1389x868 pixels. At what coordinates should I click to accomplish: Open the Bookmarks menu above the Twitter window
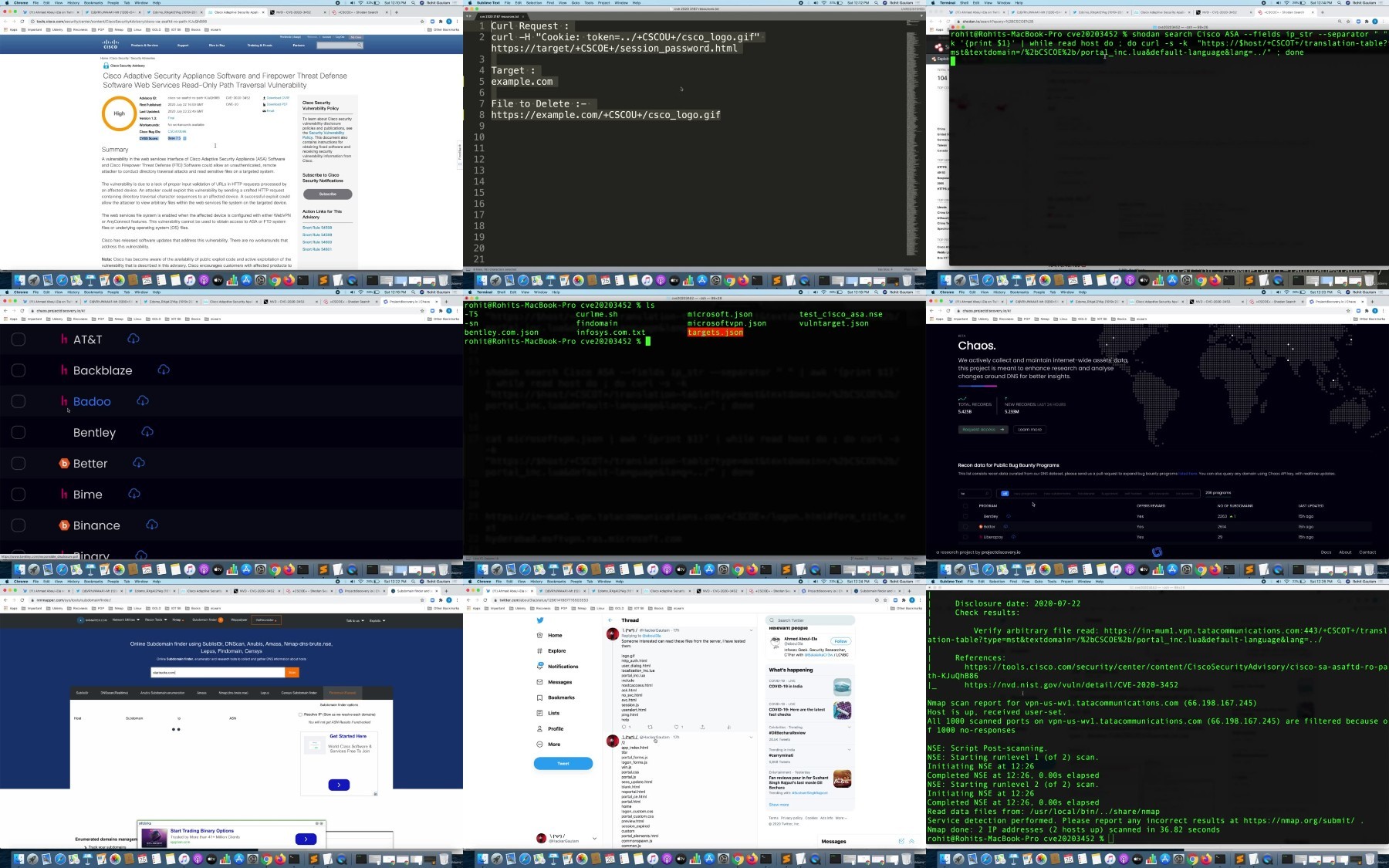[x=556, y=581]
